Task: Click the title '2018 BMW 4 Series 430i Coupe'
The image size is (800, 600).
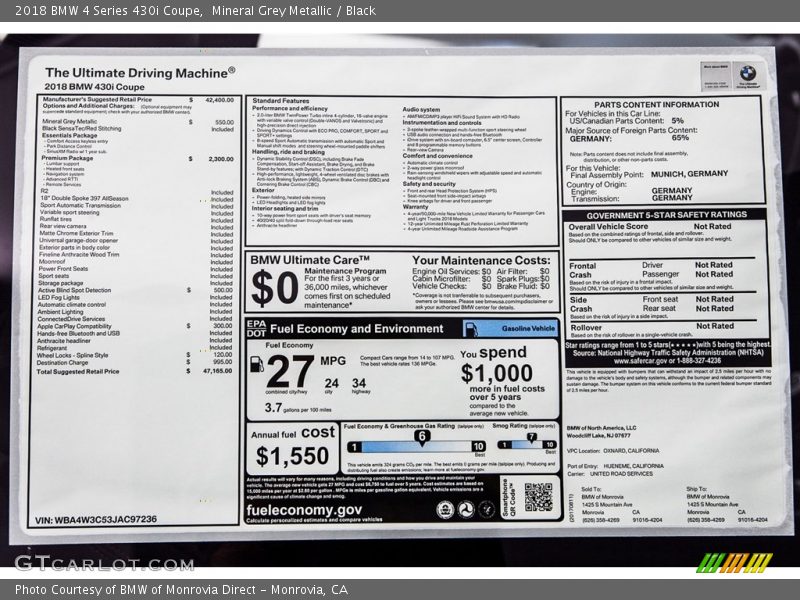Action: tap(108, 11)
